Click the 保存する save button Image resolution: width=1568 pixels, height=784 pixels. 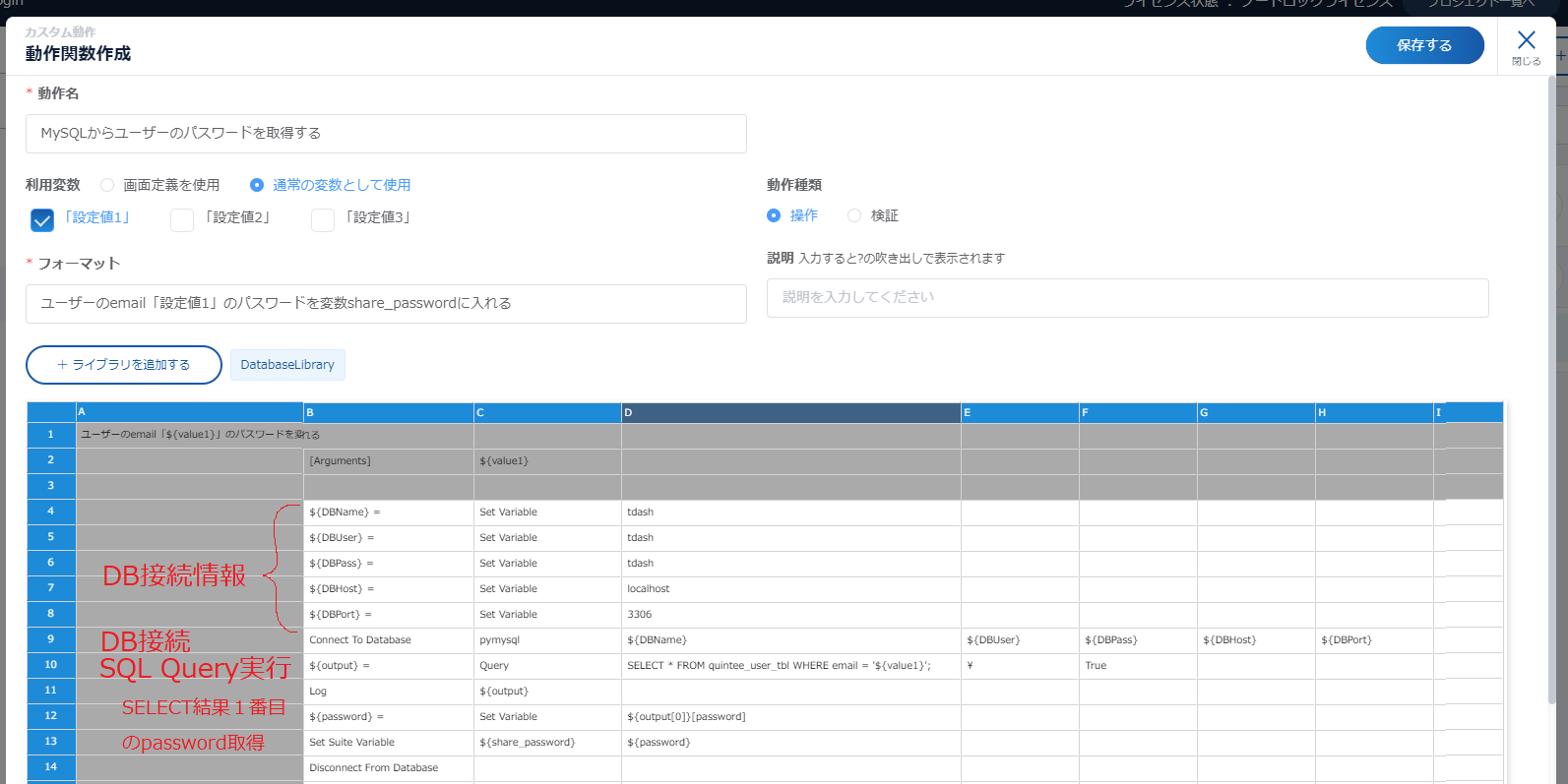[x=1424, y=45]
